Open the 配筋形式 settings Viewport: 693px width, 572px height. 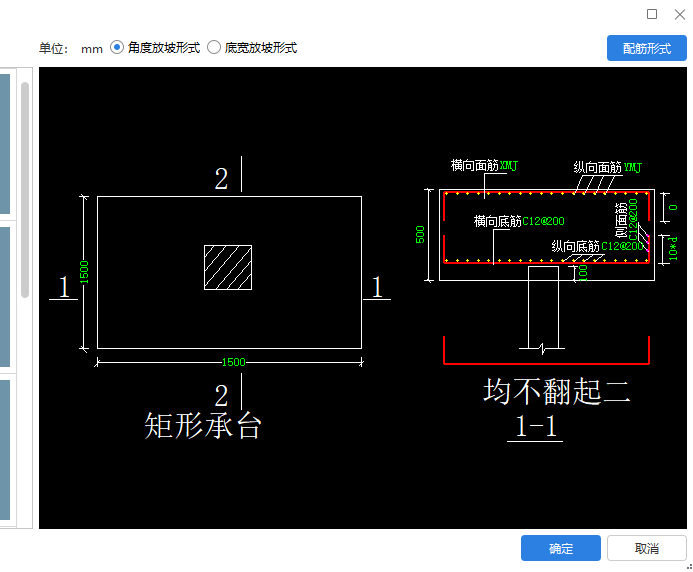click(647, 48)
